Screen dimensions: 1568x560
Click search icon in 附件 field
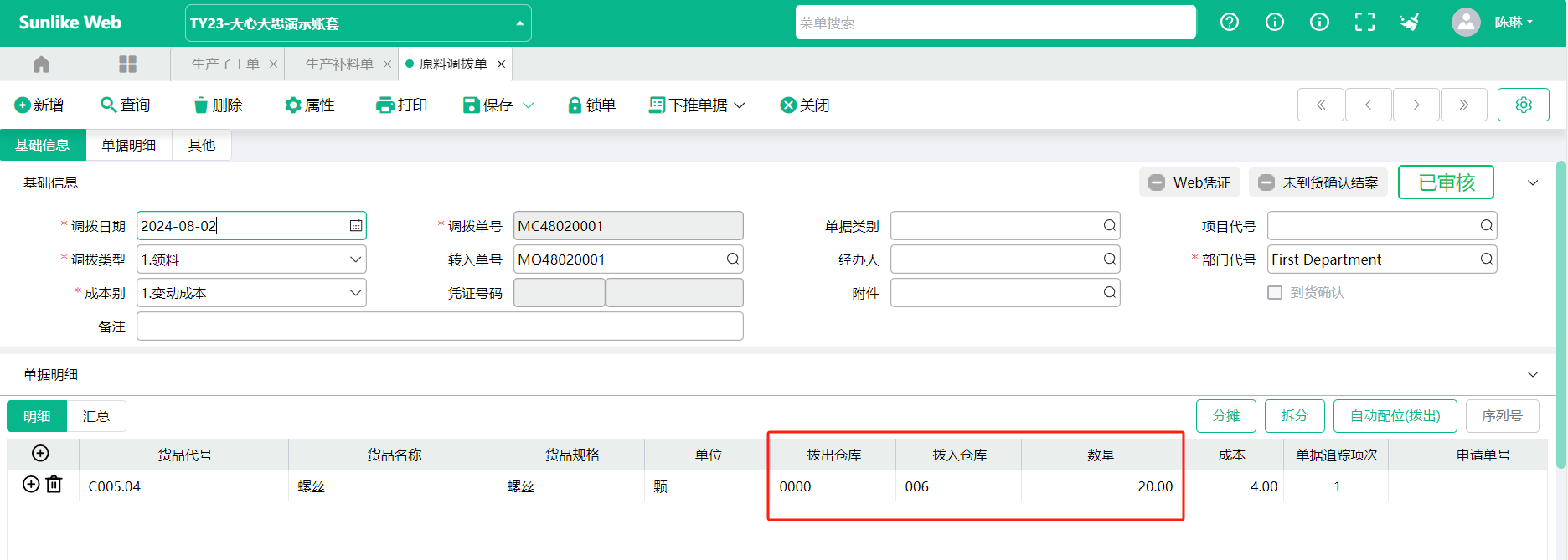coord(1110,293)
